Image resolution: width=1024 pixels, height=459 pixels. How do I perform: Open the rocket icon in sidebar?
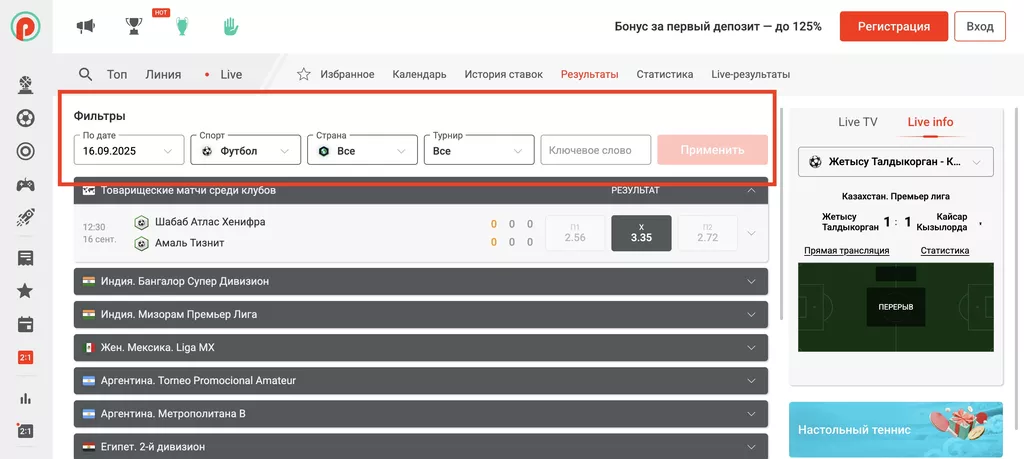coord(26,219)
